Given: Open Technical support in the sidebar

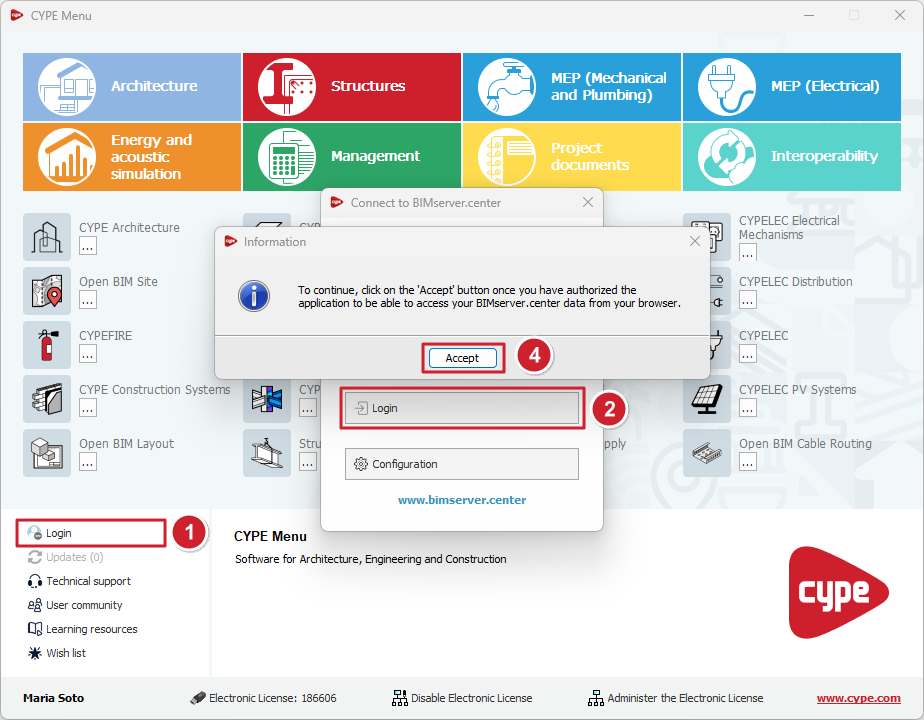Looking at the screenshot, I should 88,581.
